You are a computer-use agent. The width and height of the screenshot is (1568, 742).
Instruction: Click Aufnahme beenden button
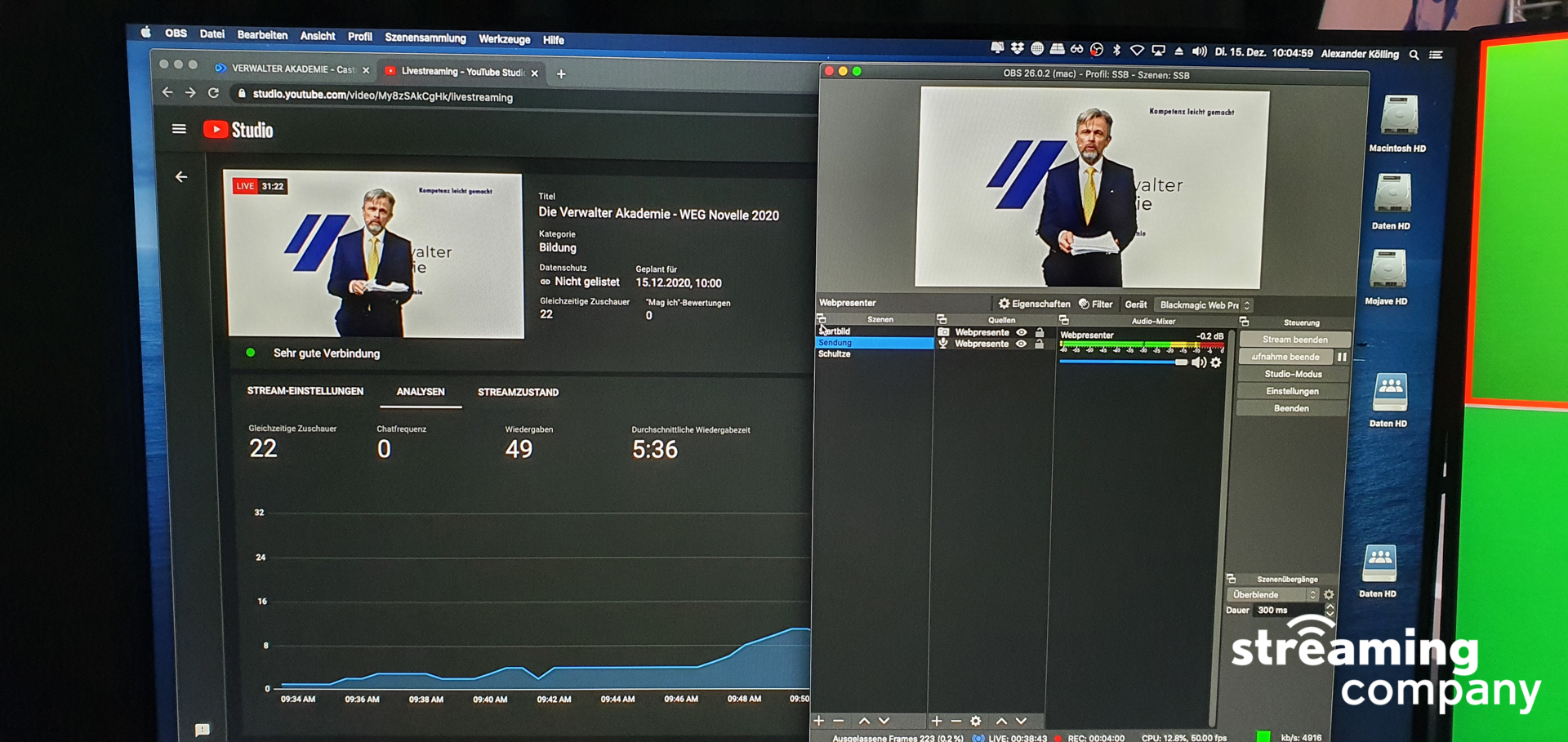point(1286,357)
